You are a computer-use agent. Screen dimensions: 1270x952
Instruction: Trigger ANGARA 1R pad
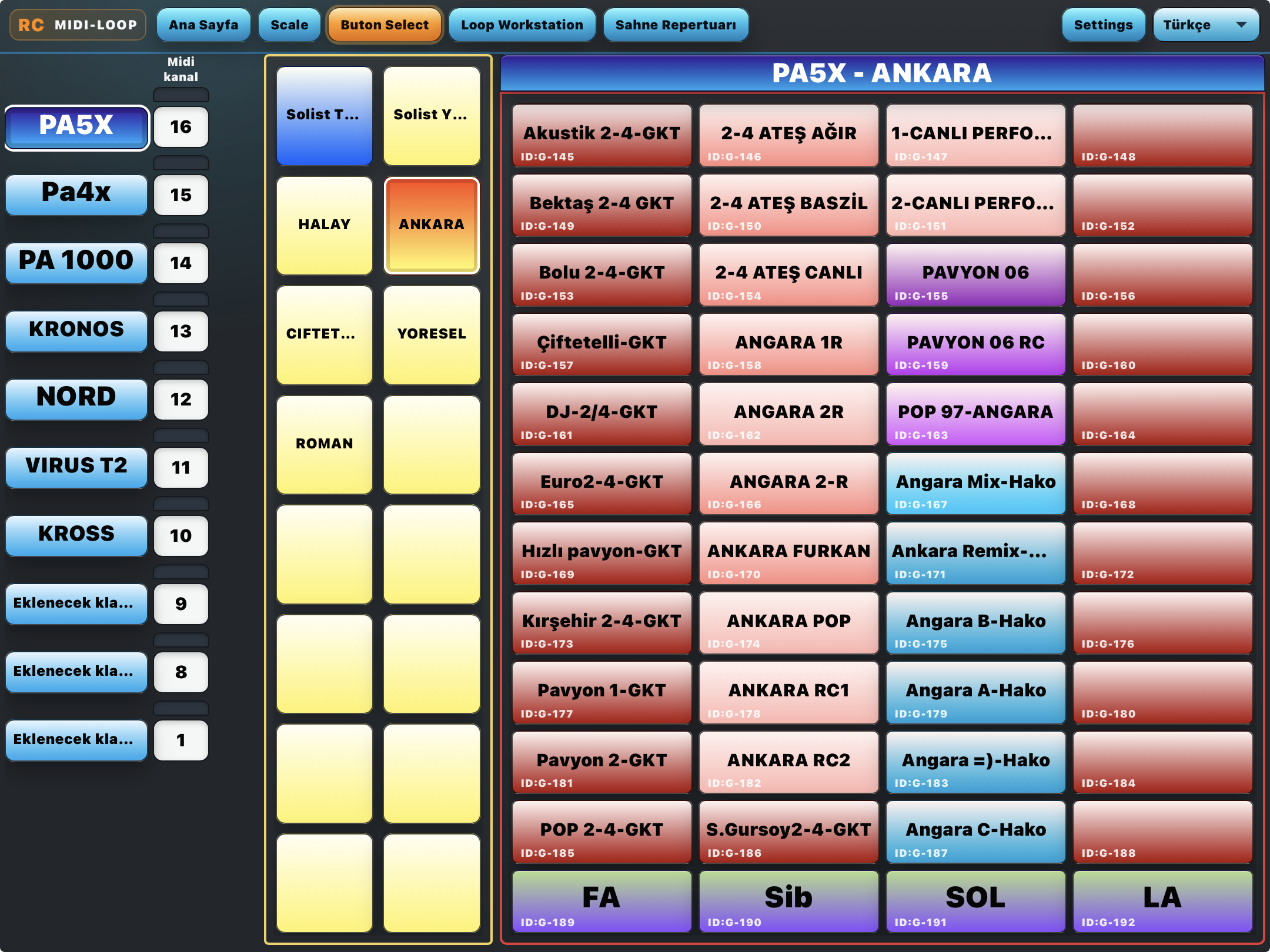pos(788,345)
